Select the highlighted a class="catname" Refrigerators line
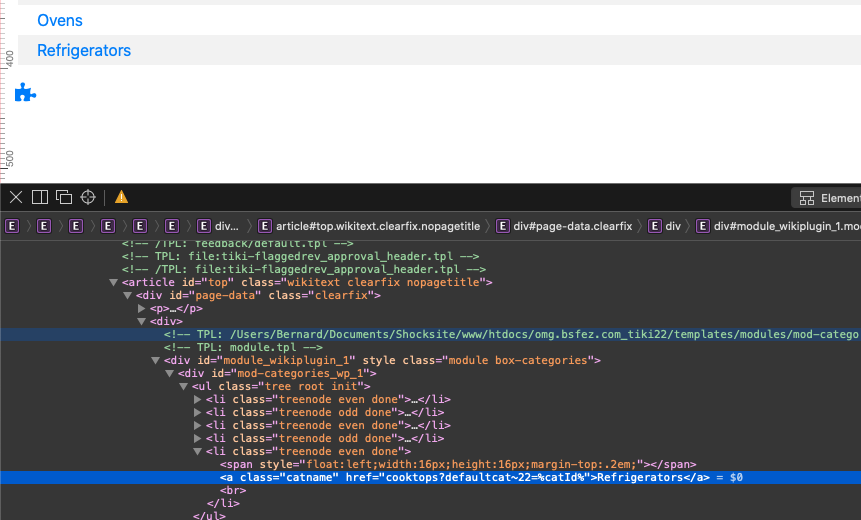This screenshot has width=861, height=520. [x=430, y=478]
